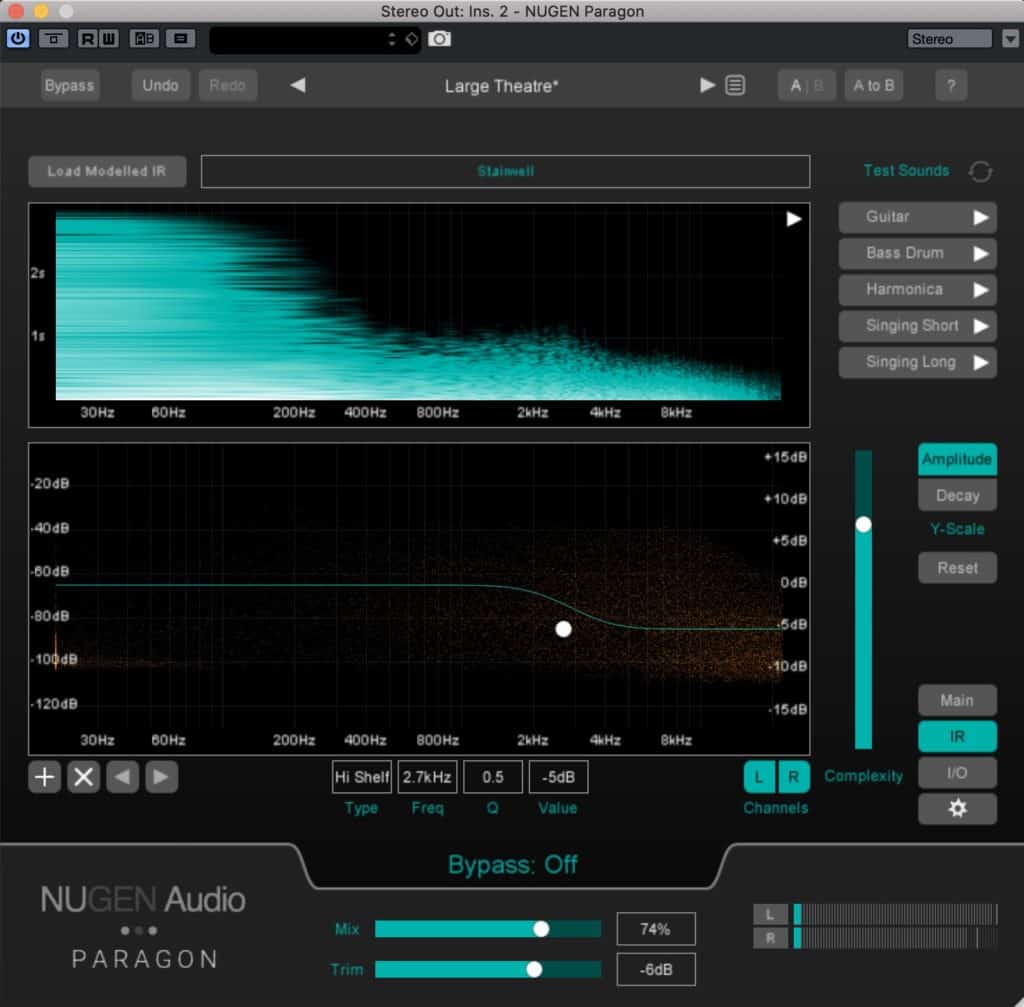Play the Singing Short test sound
This screenshot has height=1007, width=1024.
click(917, 326)
